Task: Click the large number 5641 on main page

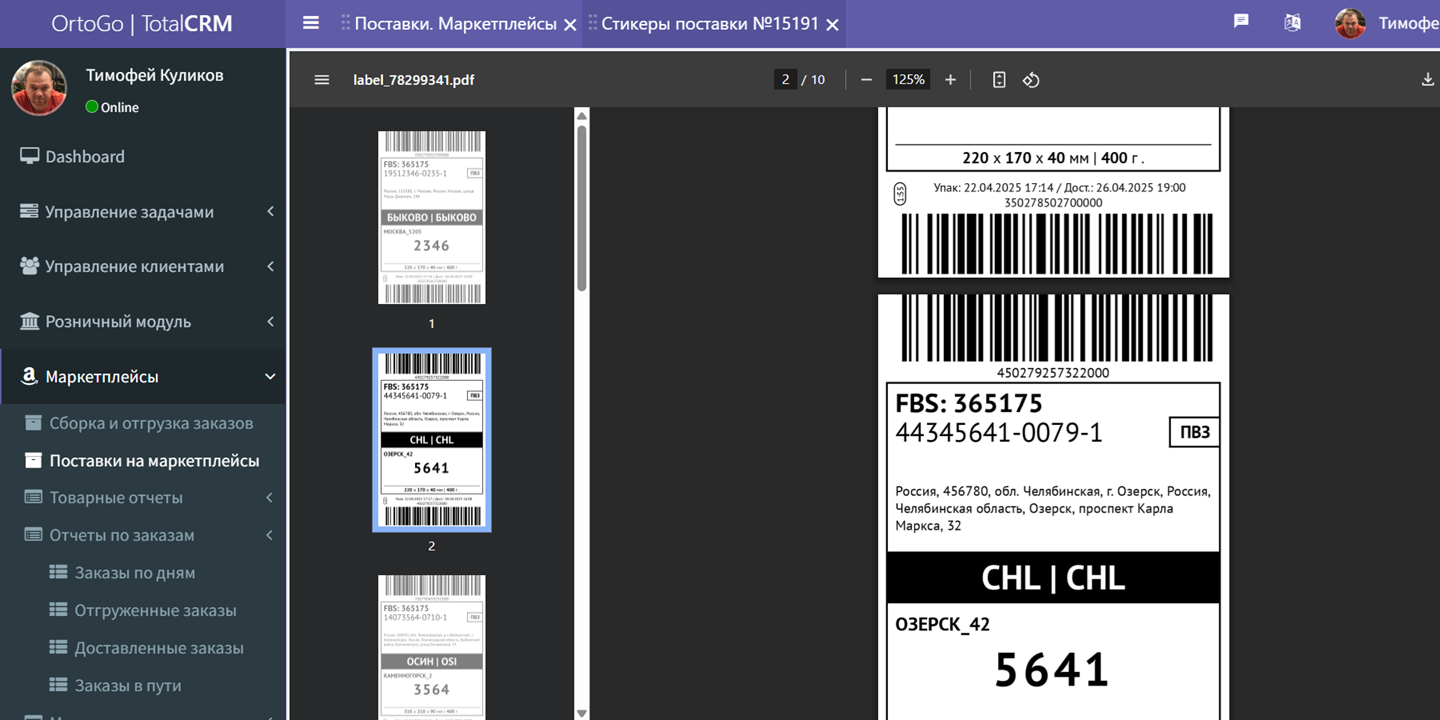Action: pyautogui.click(x=1052, y=670)
